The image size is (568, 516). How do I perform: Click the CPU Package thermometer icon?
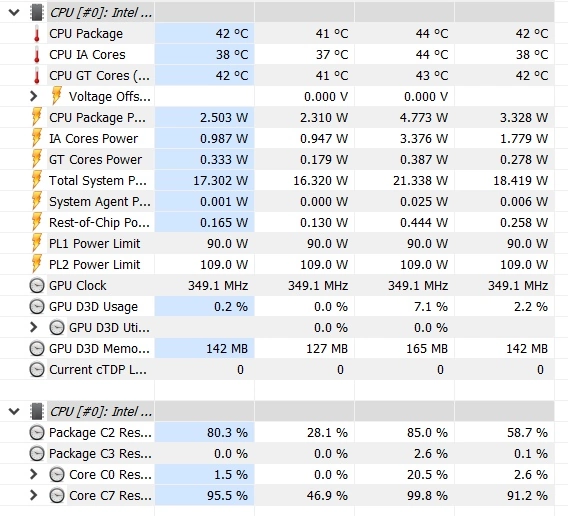tap(37, 34)
